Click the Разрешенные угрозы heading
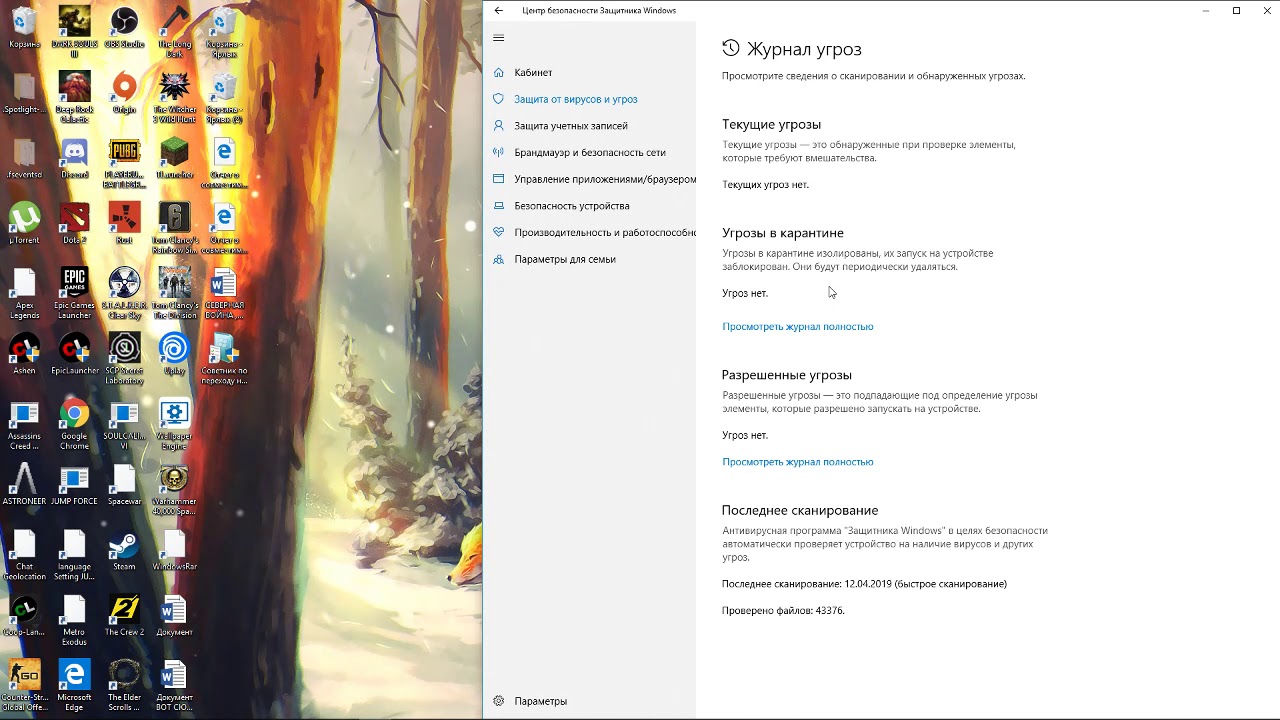This screenshot has height=720, width=1280. [x=787, y=375]
